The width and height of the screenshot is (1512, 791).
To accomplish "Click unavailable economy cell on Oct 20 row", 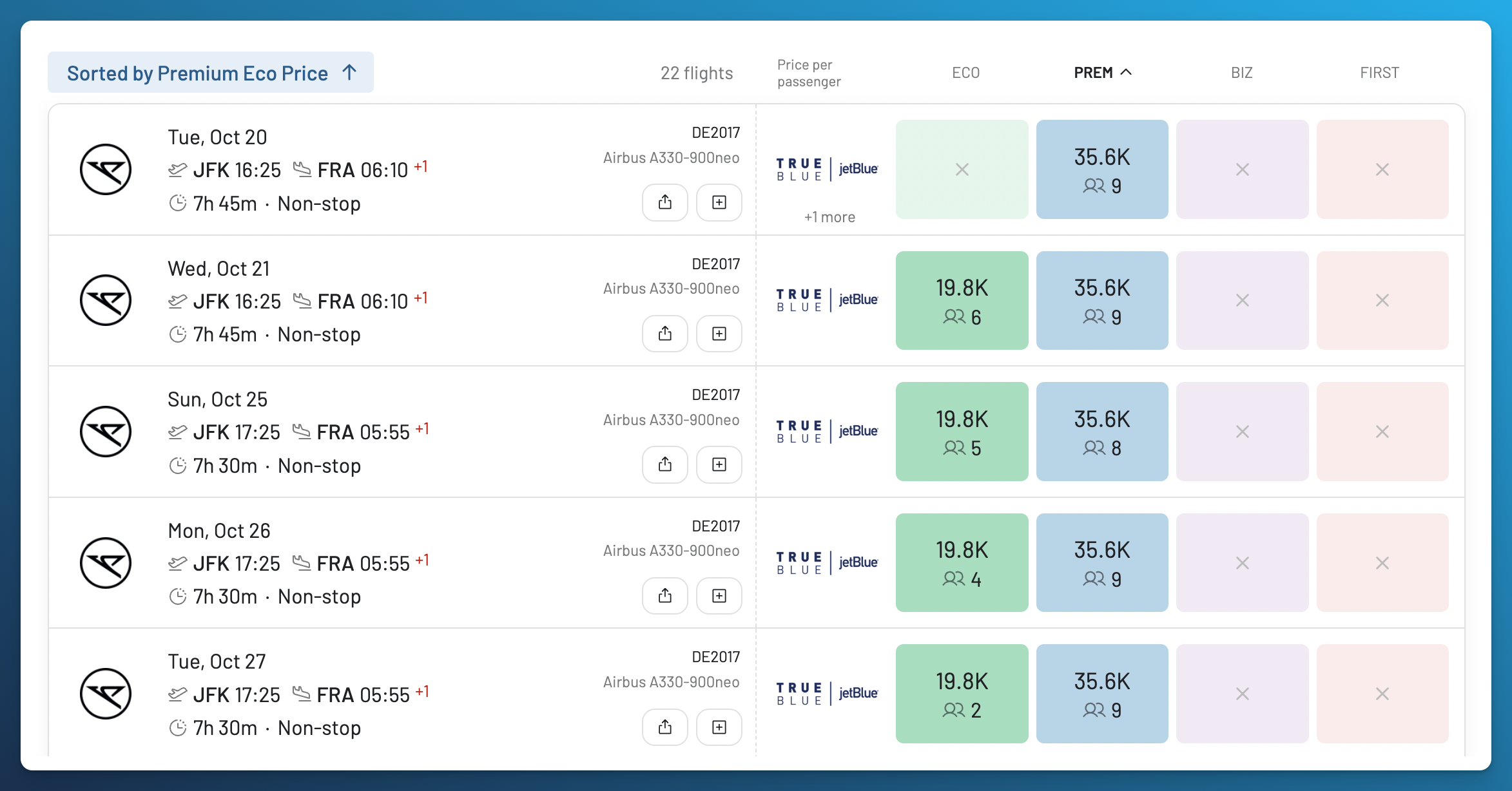I will 962,169.
